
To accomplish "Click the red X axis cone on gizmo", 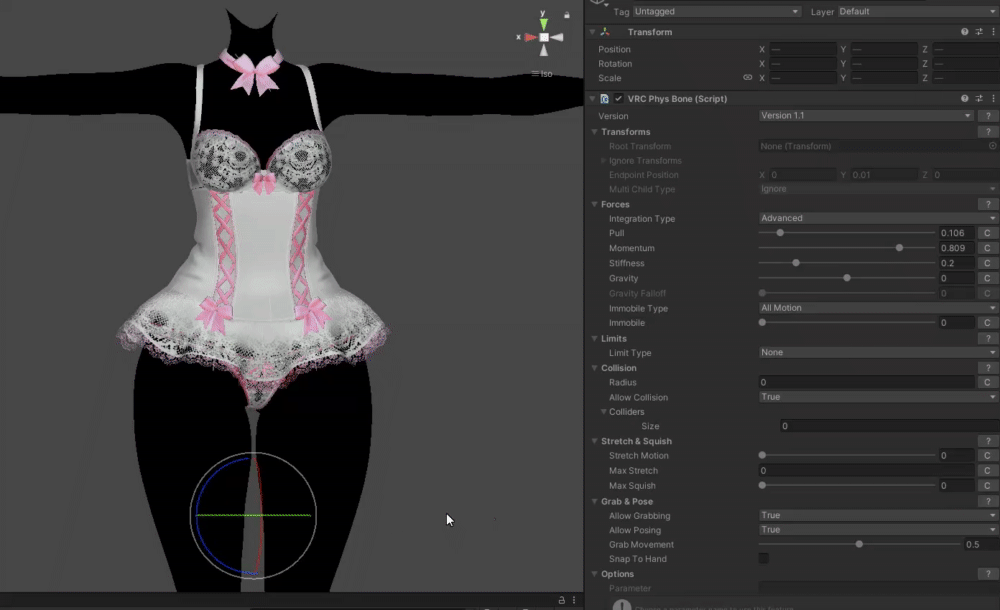I will click(530, 37).
